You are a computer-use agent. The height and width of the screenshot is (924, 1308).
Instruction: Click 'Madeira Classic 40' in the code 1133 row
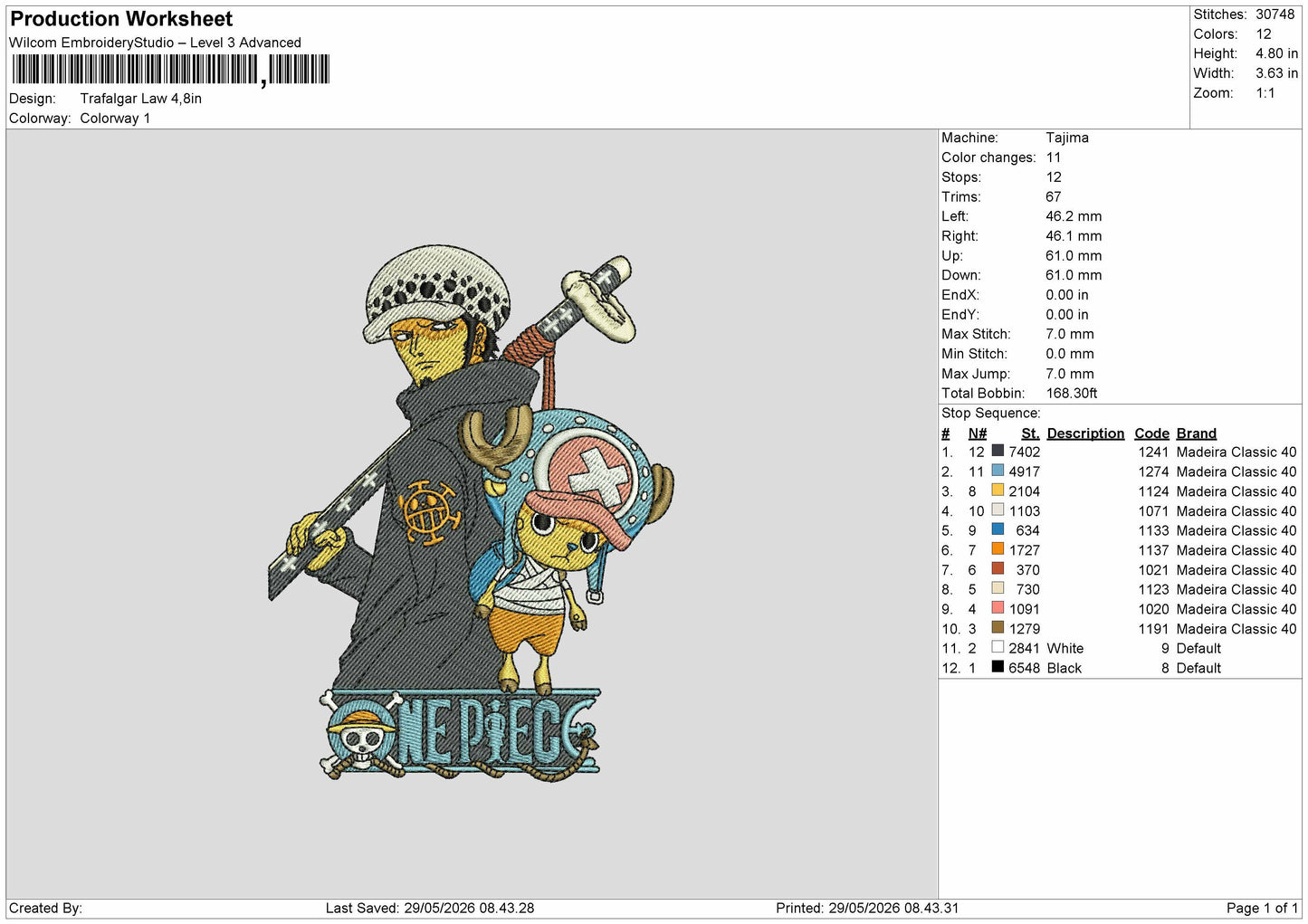1236,530
